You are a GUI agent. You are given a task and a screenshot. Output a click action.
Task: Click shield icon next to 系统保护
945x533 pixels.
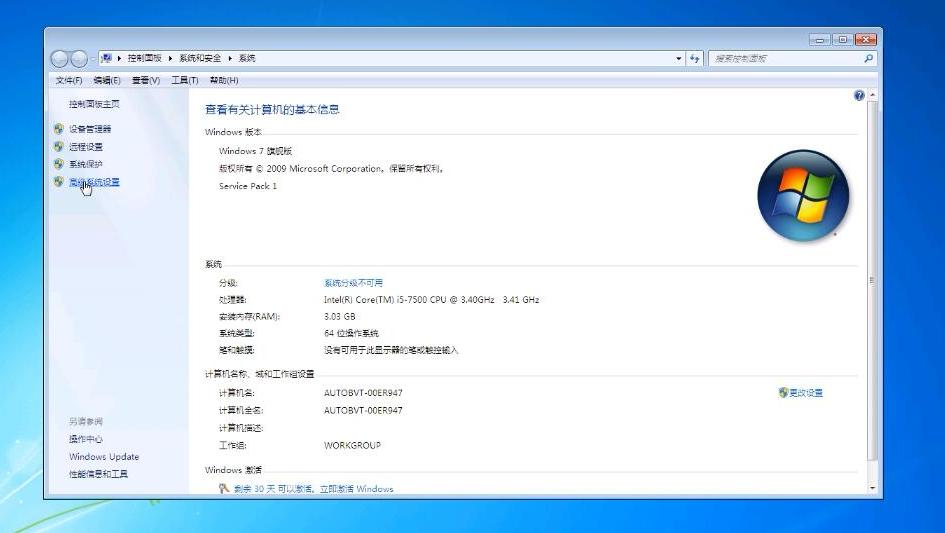click(x=58, y=164)
